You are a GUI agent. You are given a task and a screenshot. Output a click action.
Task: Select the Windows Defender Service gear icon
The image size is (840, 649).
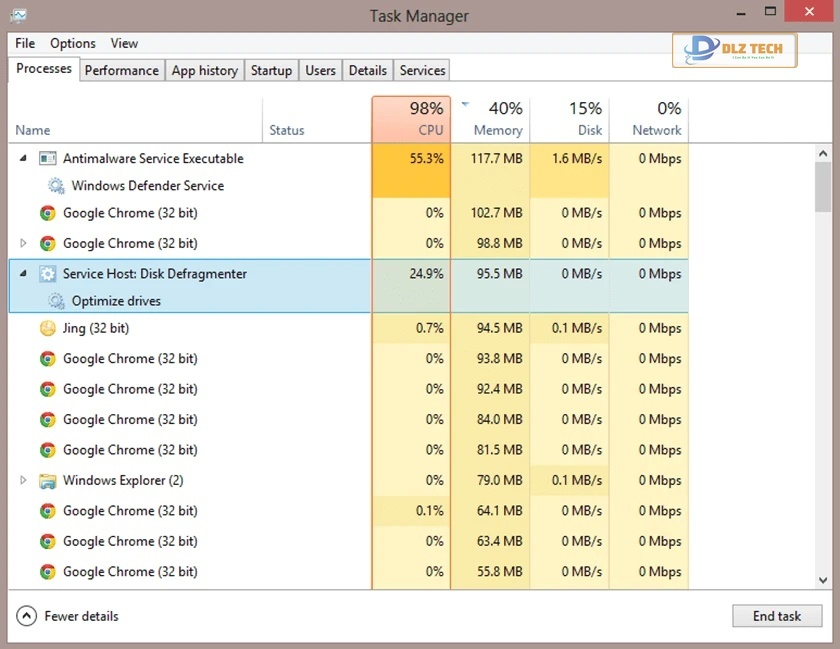[x=55, y=185]
